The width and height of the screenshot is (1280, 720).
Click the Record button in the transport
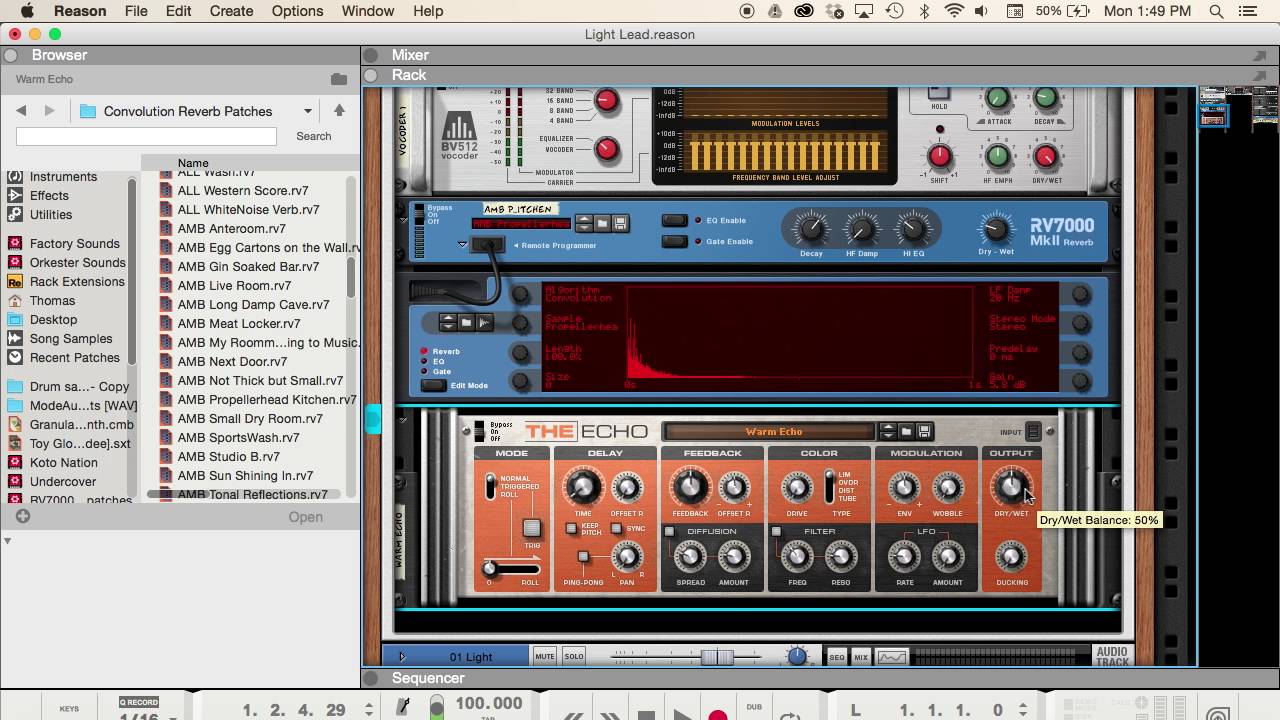(717, 714)
